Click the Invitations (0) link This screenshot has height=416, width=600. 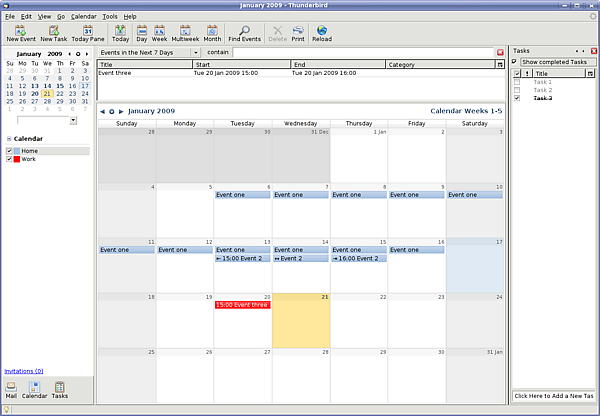[x=24, y=371]
